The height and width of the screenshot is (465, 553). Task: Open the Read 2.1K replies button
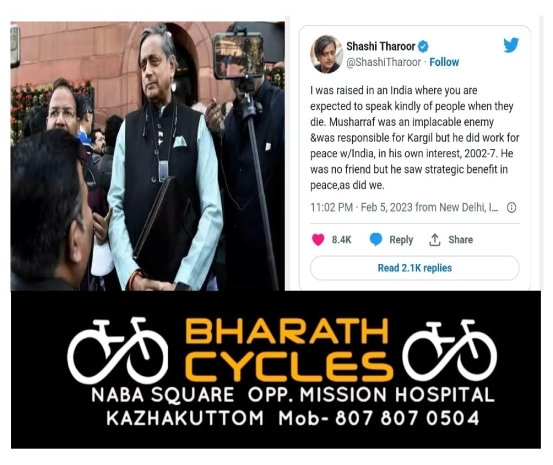click(x=414, y=268)
